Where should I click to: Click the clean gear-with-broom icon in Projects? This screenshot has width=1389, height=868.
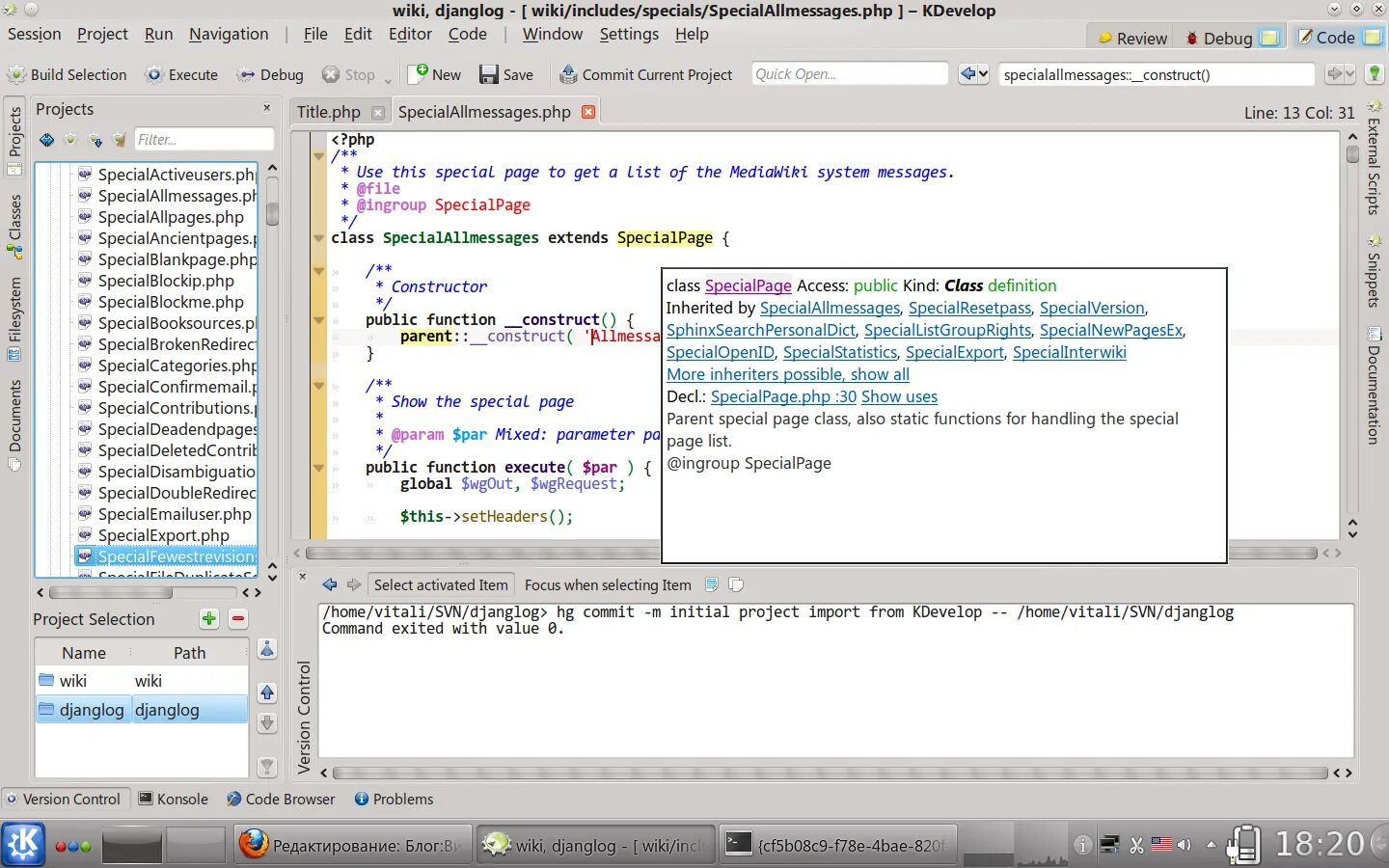(x=119, y=140)
